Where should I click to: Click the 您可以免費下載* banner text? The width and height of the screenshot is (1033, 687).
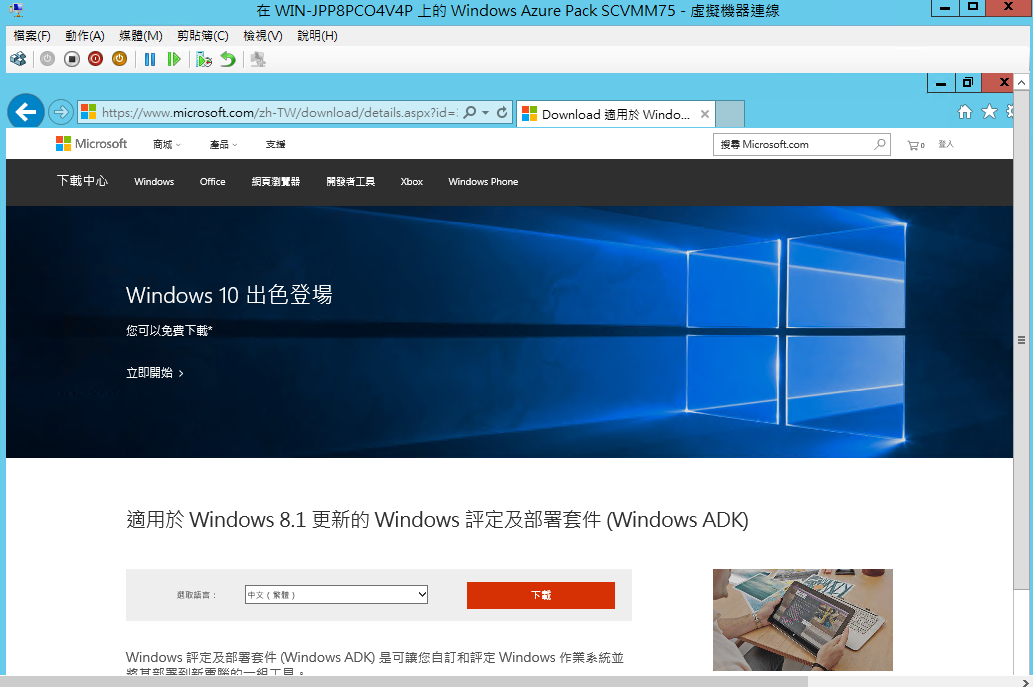click(169, 331)
